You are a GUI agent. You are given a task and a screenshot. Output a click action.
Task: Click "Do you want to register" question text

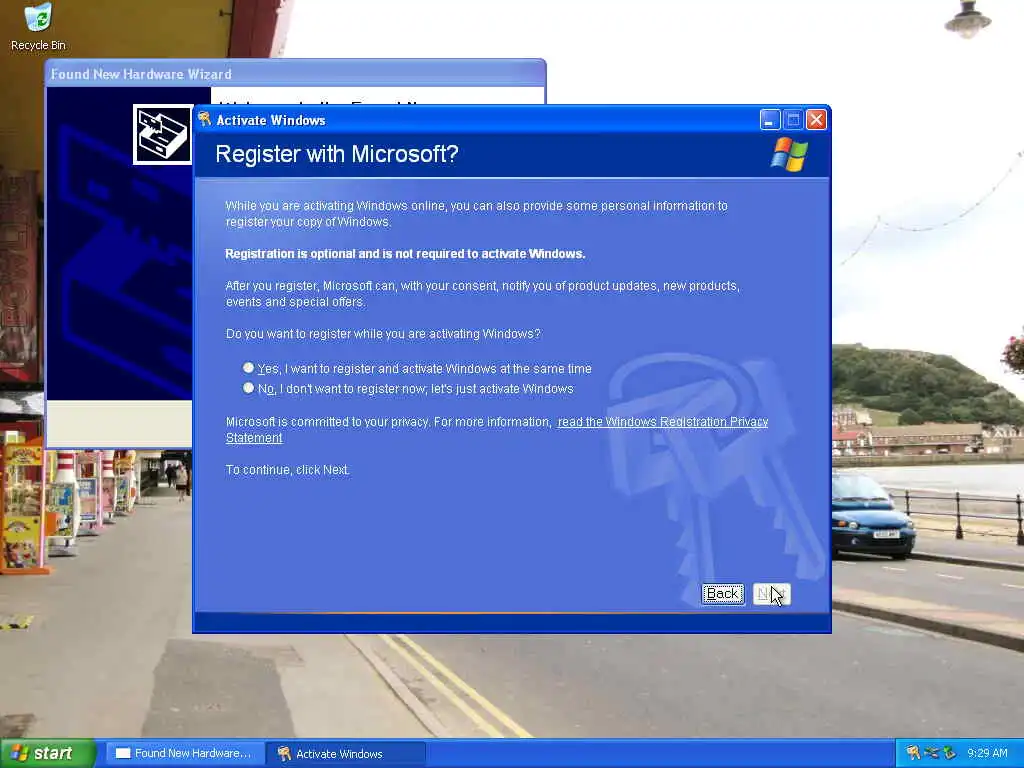[383, 334]
